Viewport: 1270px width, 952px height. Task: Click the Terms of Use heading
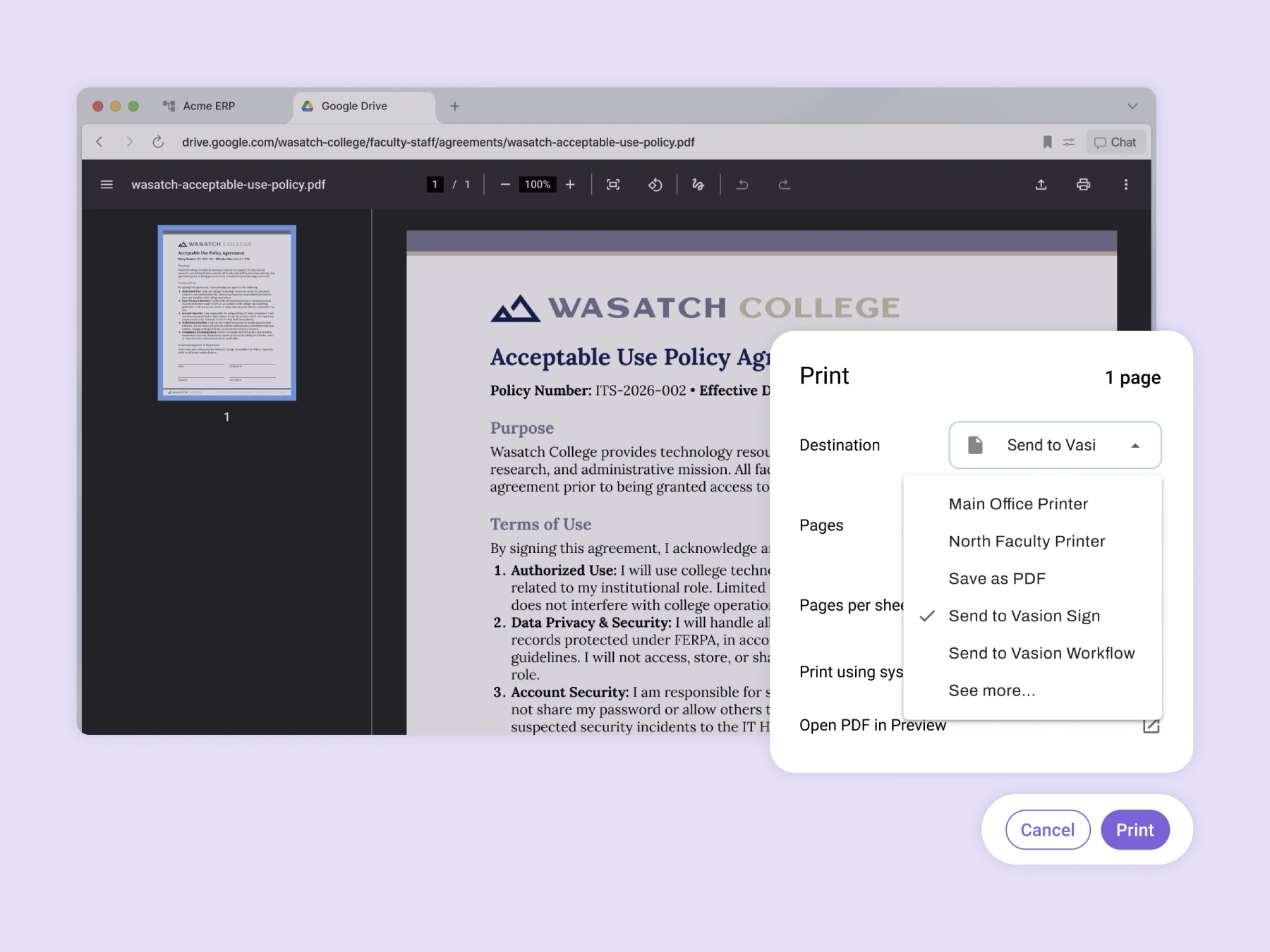pyautogui.click(x=541, y=524)
